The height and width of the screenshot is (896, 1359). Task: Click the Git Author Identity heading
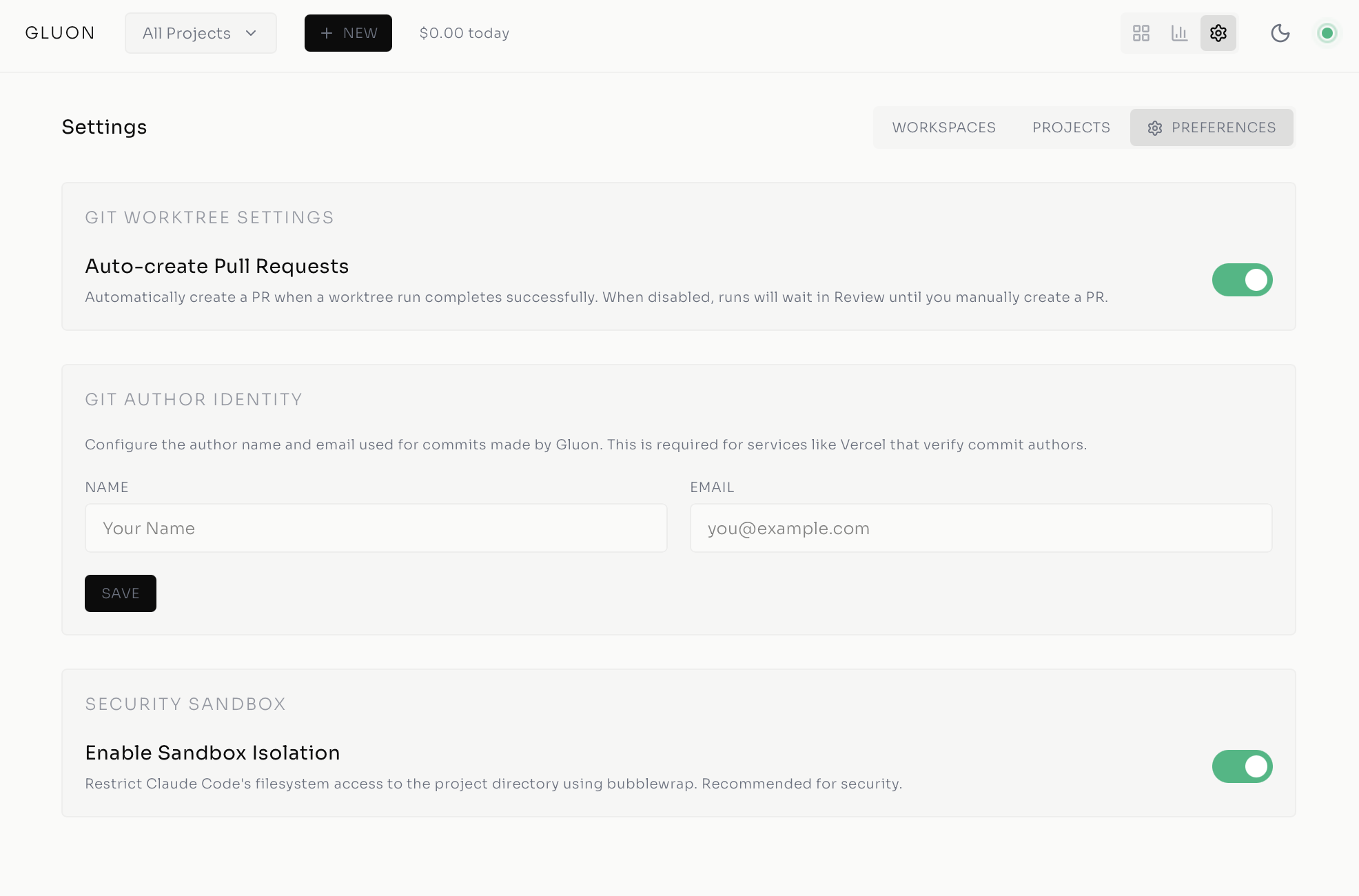pos(194,400)
